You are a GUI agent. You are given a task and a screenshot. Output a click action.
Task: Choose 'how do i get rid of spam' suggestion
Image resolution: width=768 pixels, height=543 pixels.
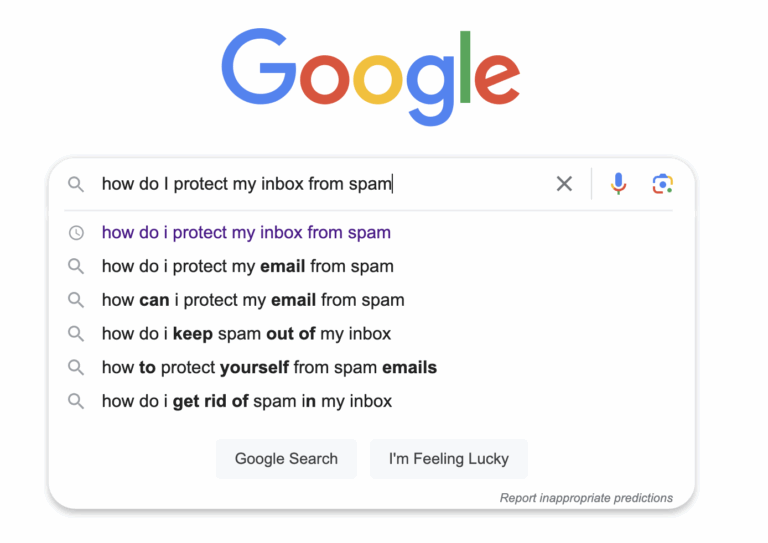point(247,402)
